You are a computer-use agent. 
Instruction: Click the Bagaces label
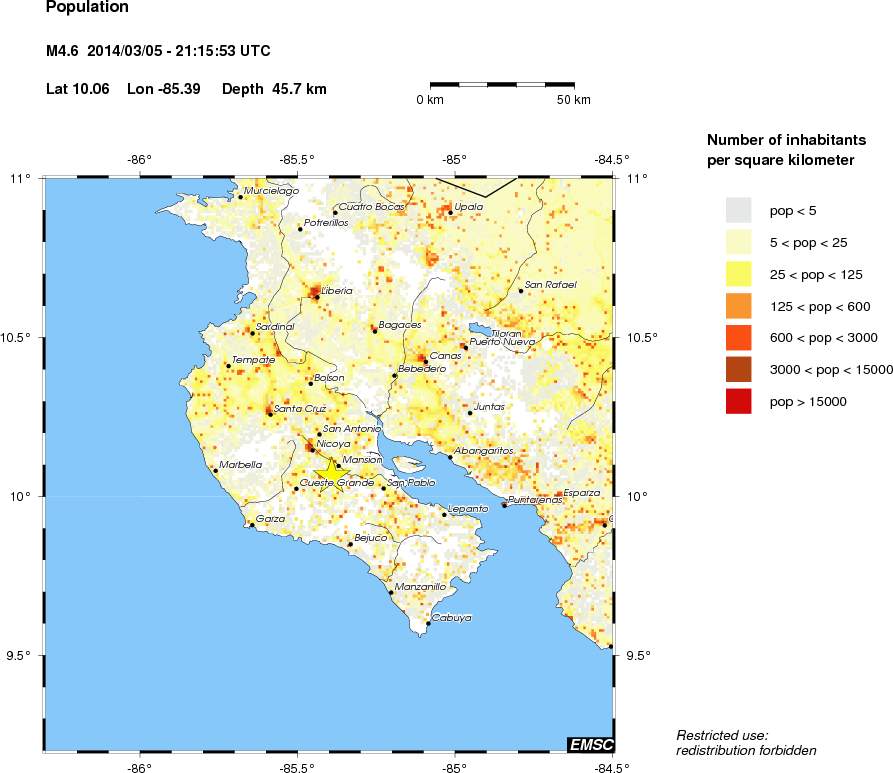tap(400, 325)
